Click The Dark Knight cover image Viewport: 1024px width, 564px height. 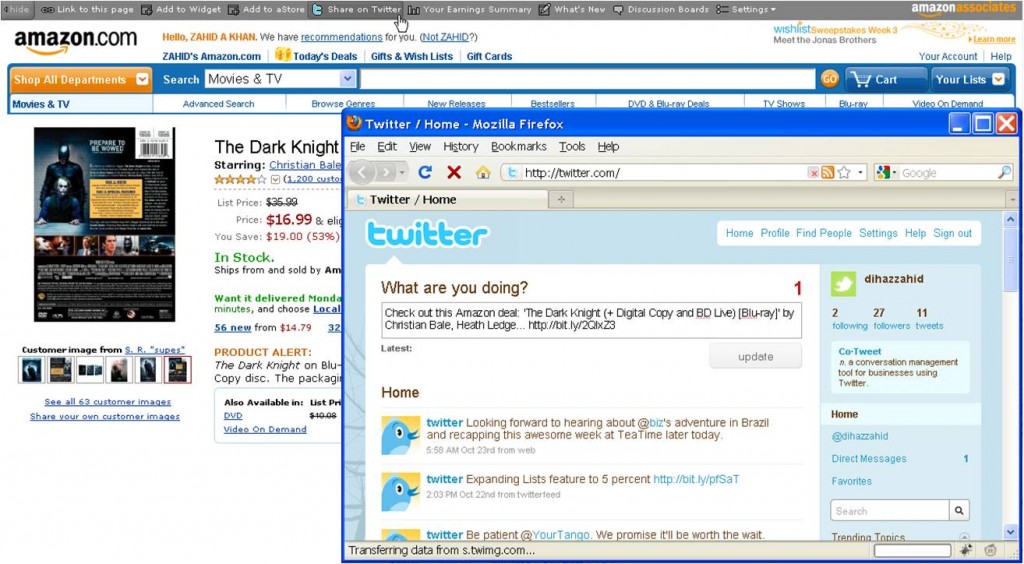click(104, 224)
